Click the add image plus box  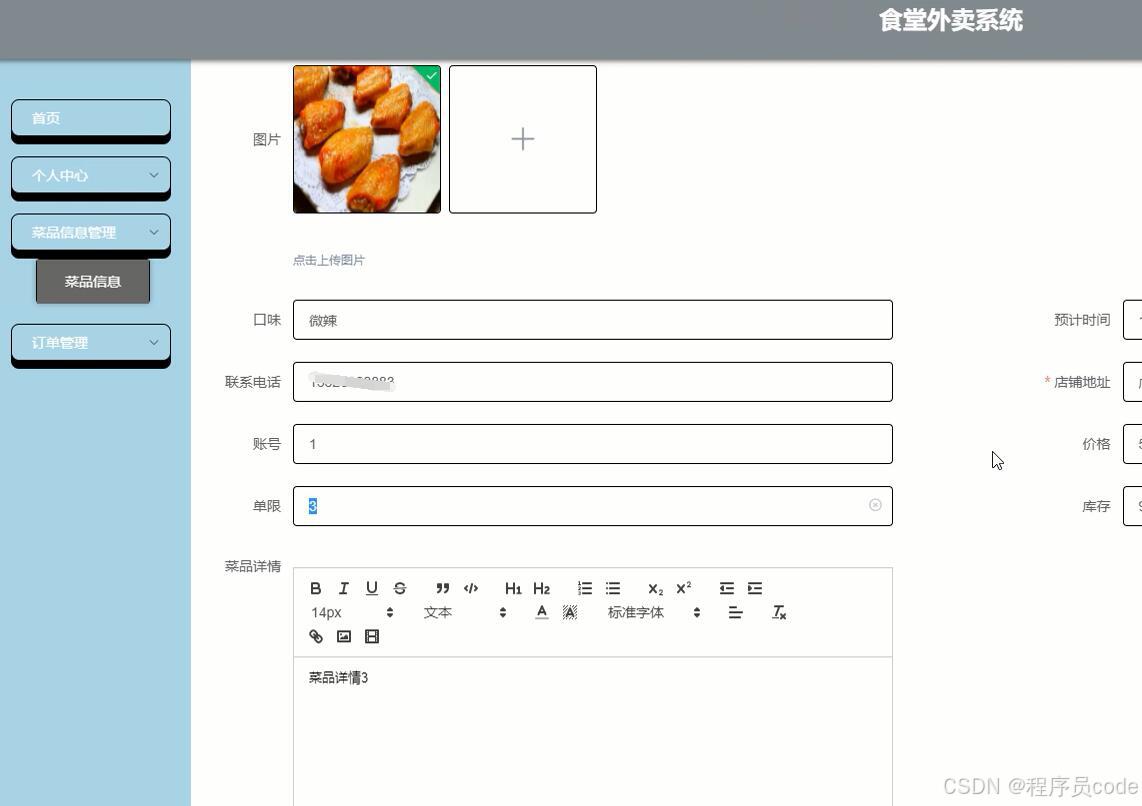[x=523, y=139]
